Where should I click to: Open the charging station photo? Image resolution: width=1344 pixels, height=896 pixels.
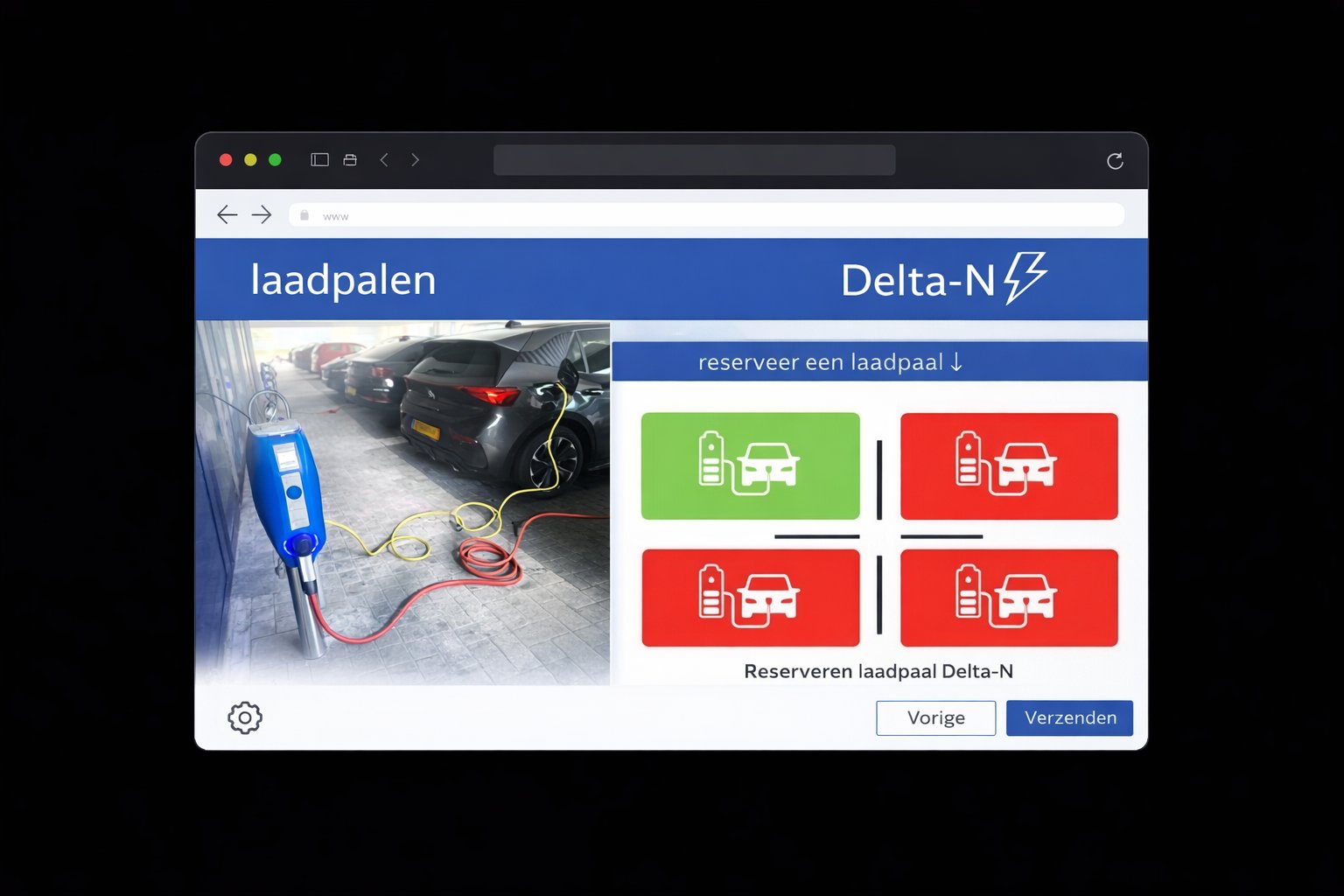pyautogui.click(x=402, y=502)
